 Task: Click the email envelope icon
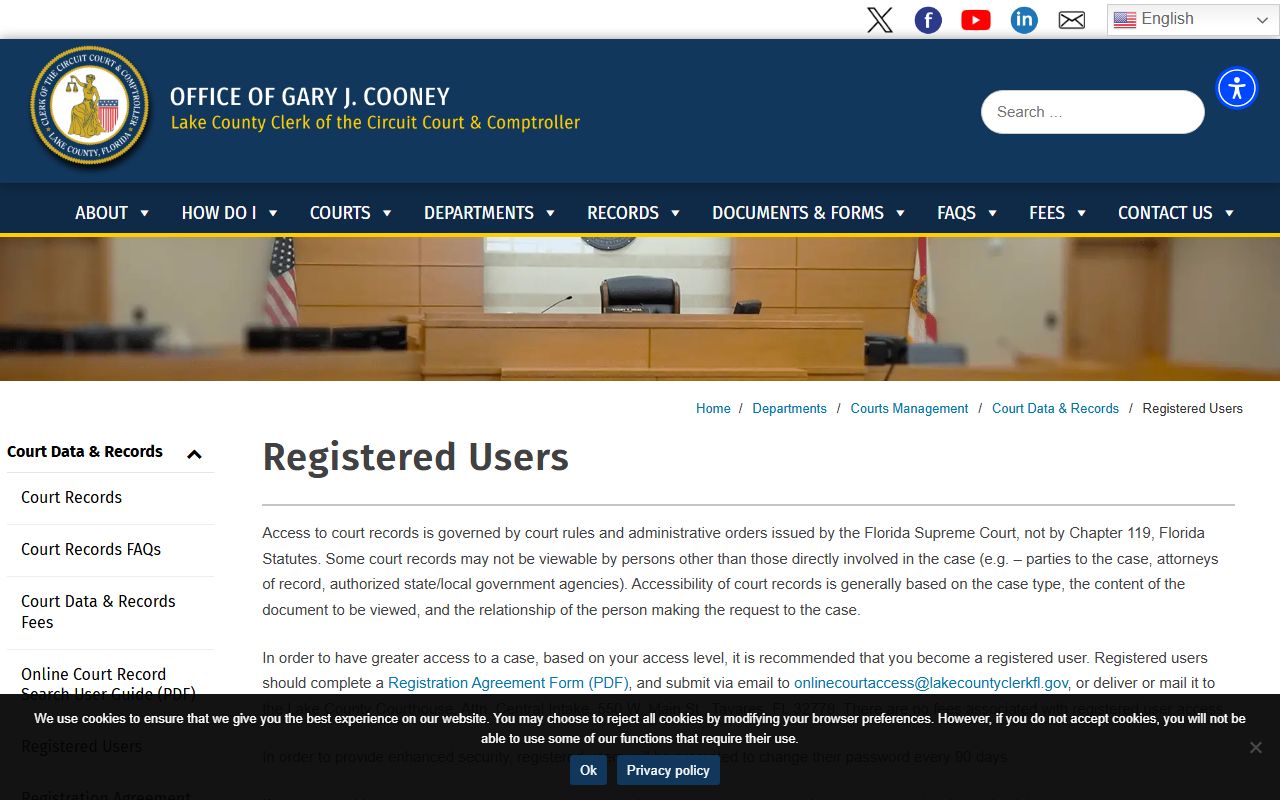tap(1072, 20)
